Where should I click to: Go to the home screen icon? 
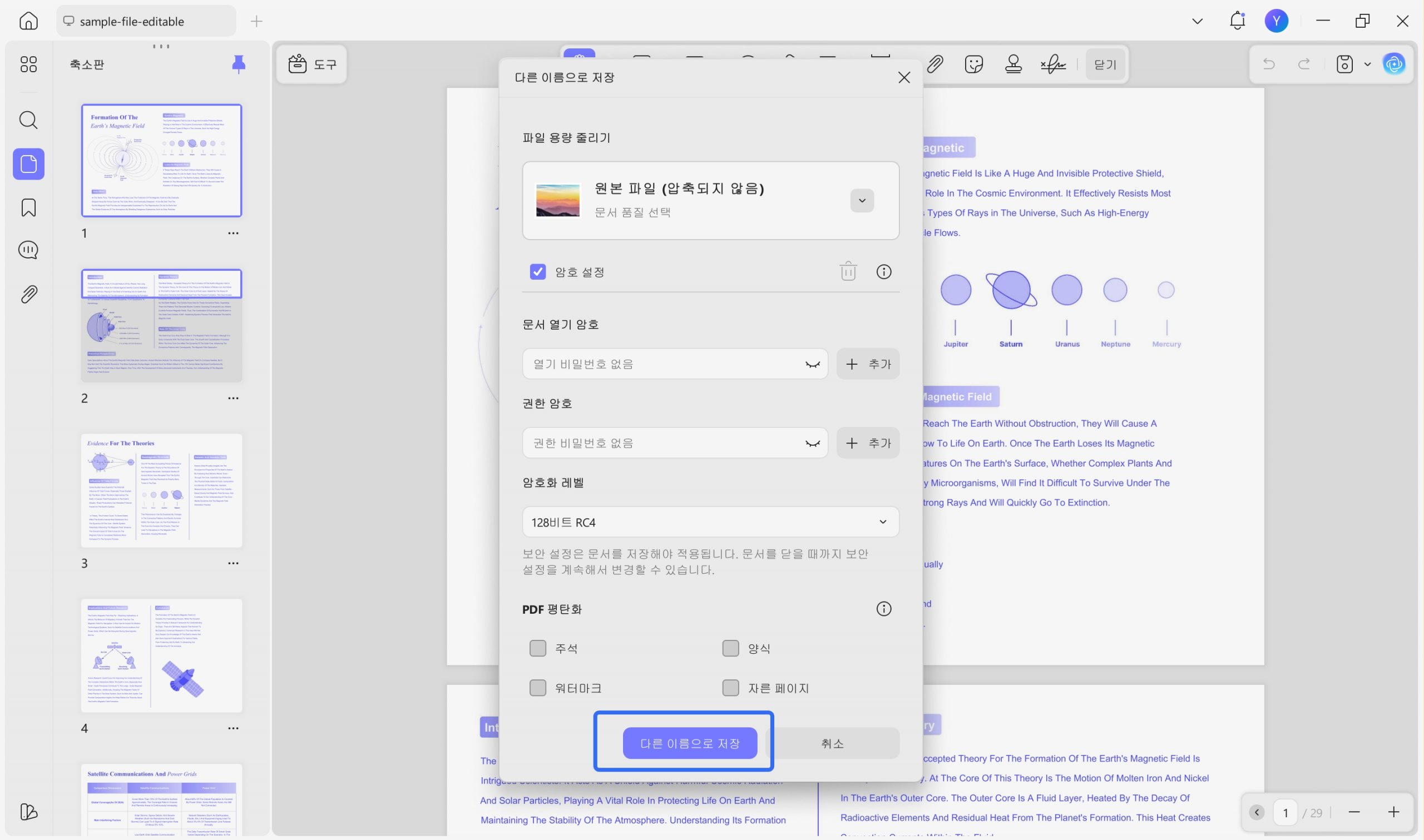click(28, 21)
